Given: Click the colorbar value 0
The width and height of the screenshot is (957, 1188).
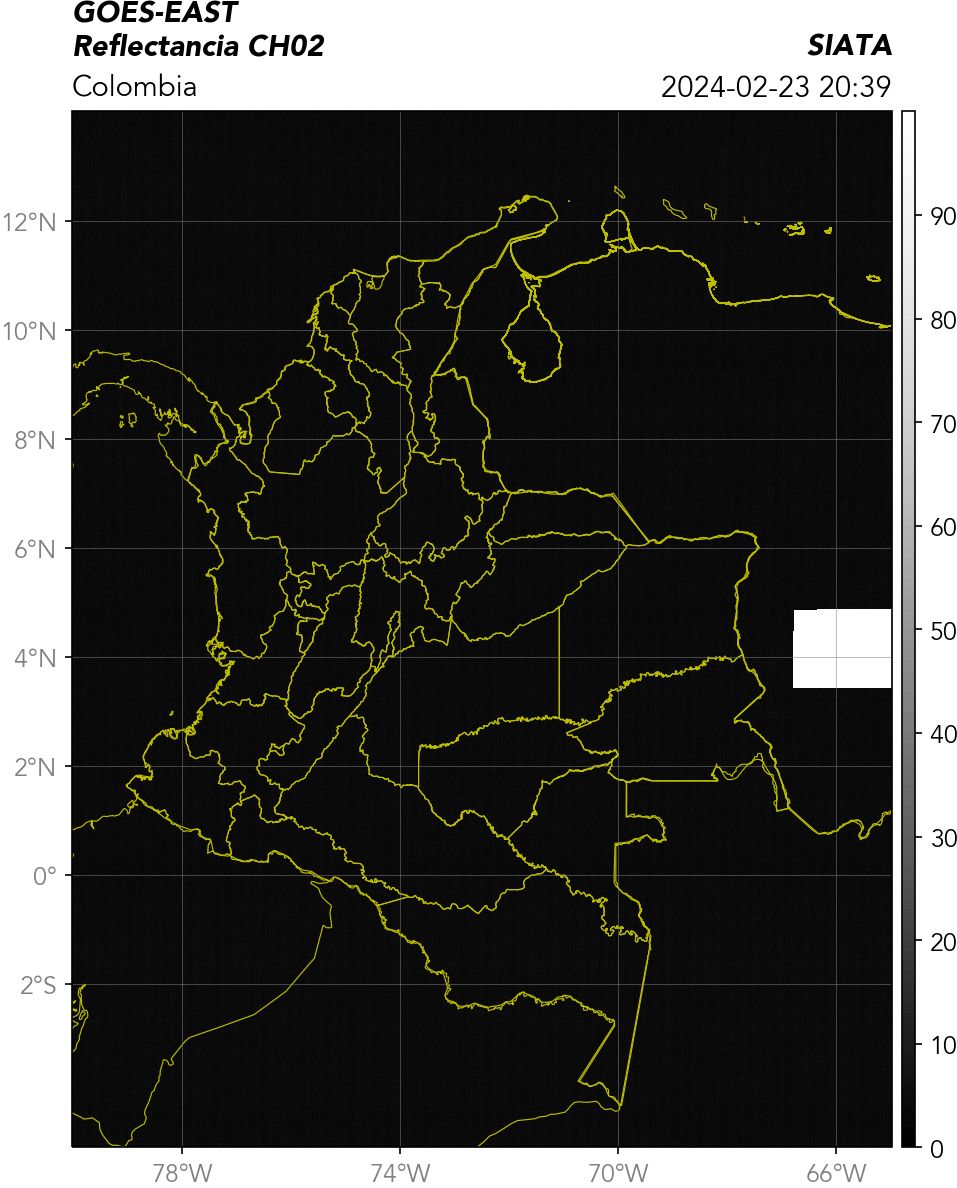Looking at the screenshot, I should 937,1149.
